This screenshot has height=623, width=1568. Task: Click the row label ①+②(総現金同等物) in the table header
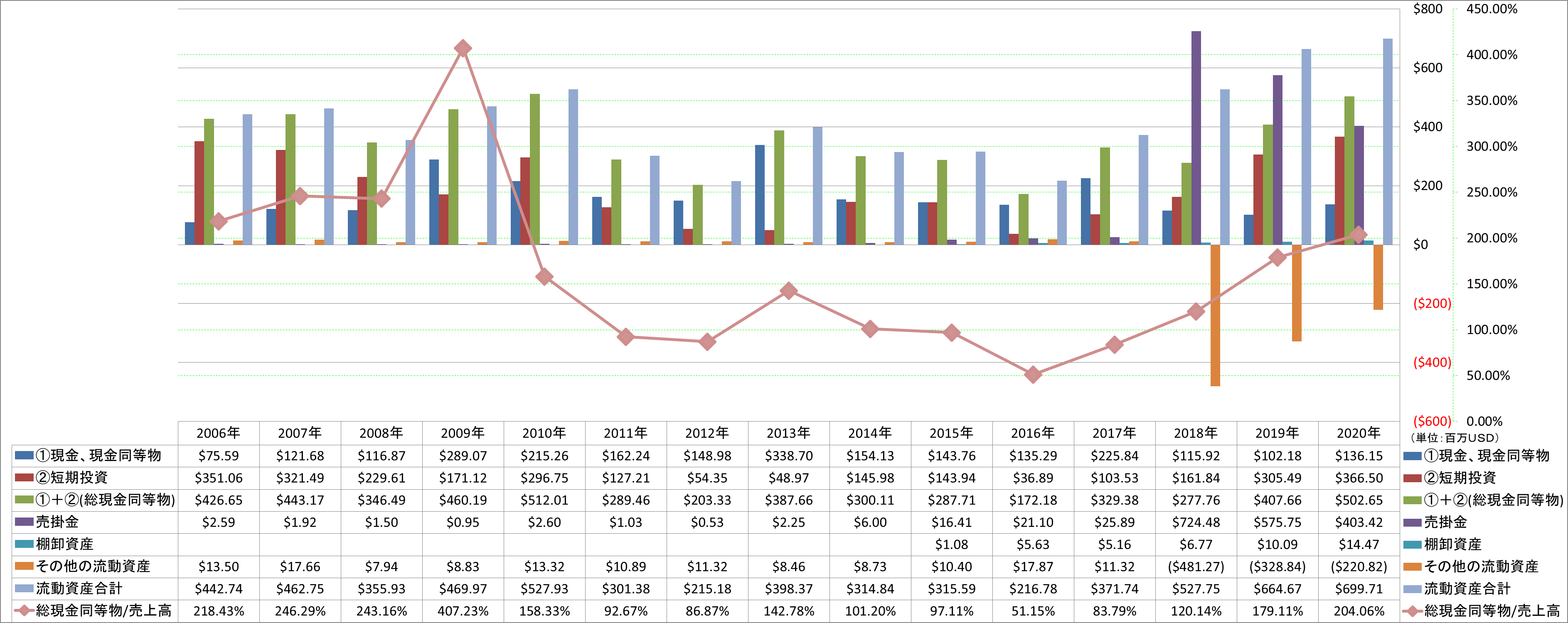[105, 500]
